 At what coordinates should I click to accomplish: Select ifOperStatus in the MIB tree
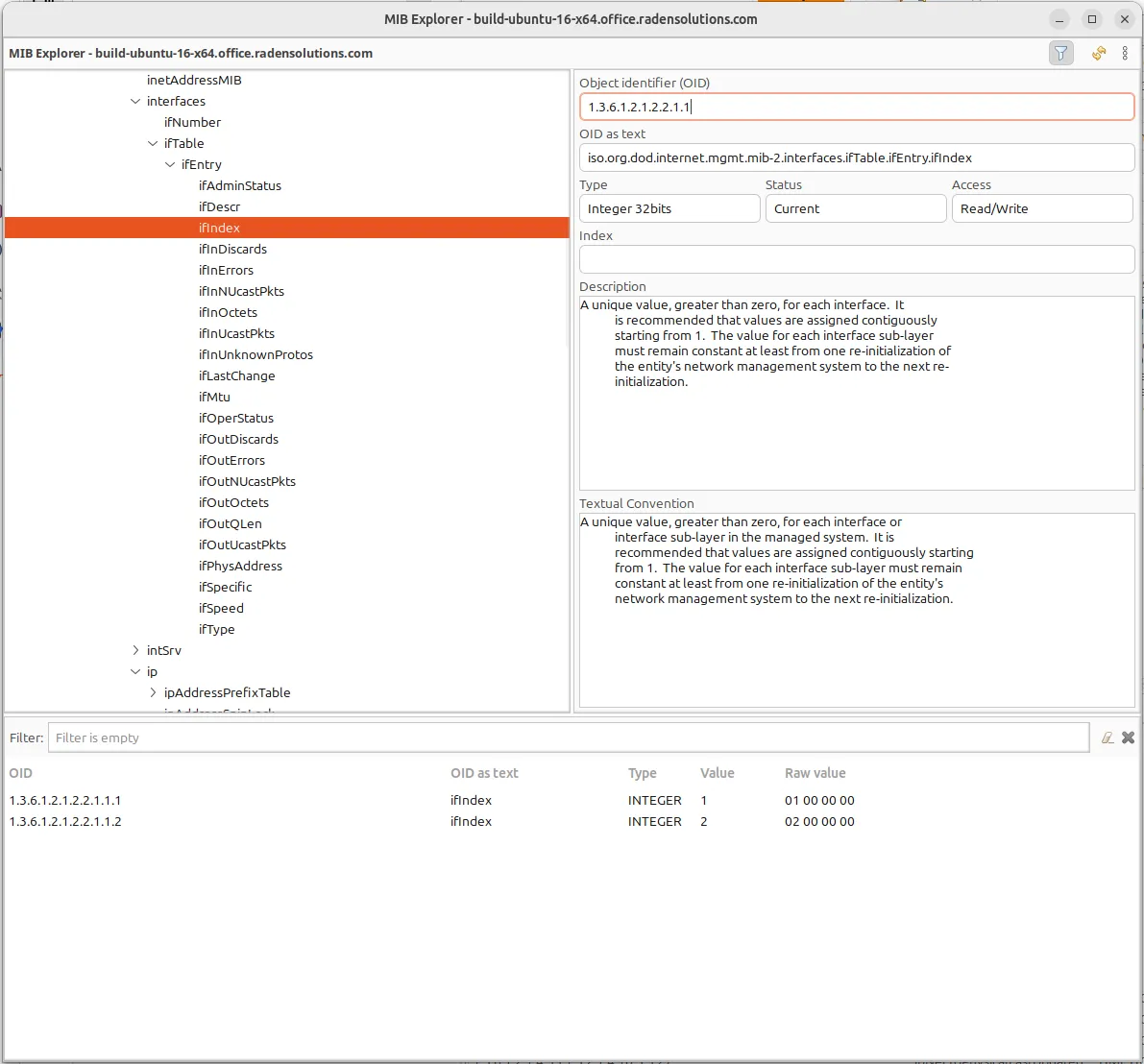pos(236,418)
